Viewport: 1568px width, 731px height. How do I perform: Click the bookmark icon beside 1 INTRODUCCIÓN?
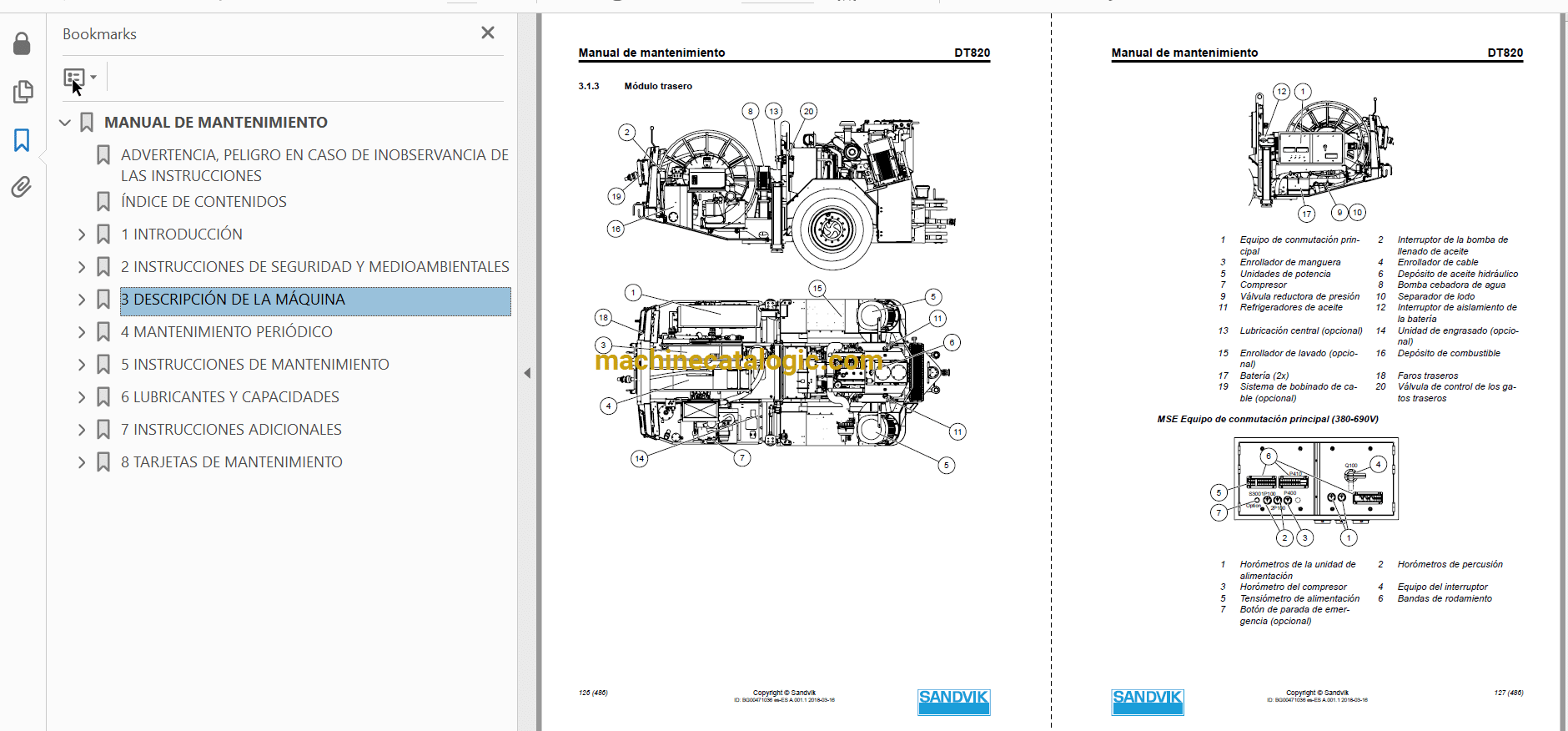pos(103,234)
